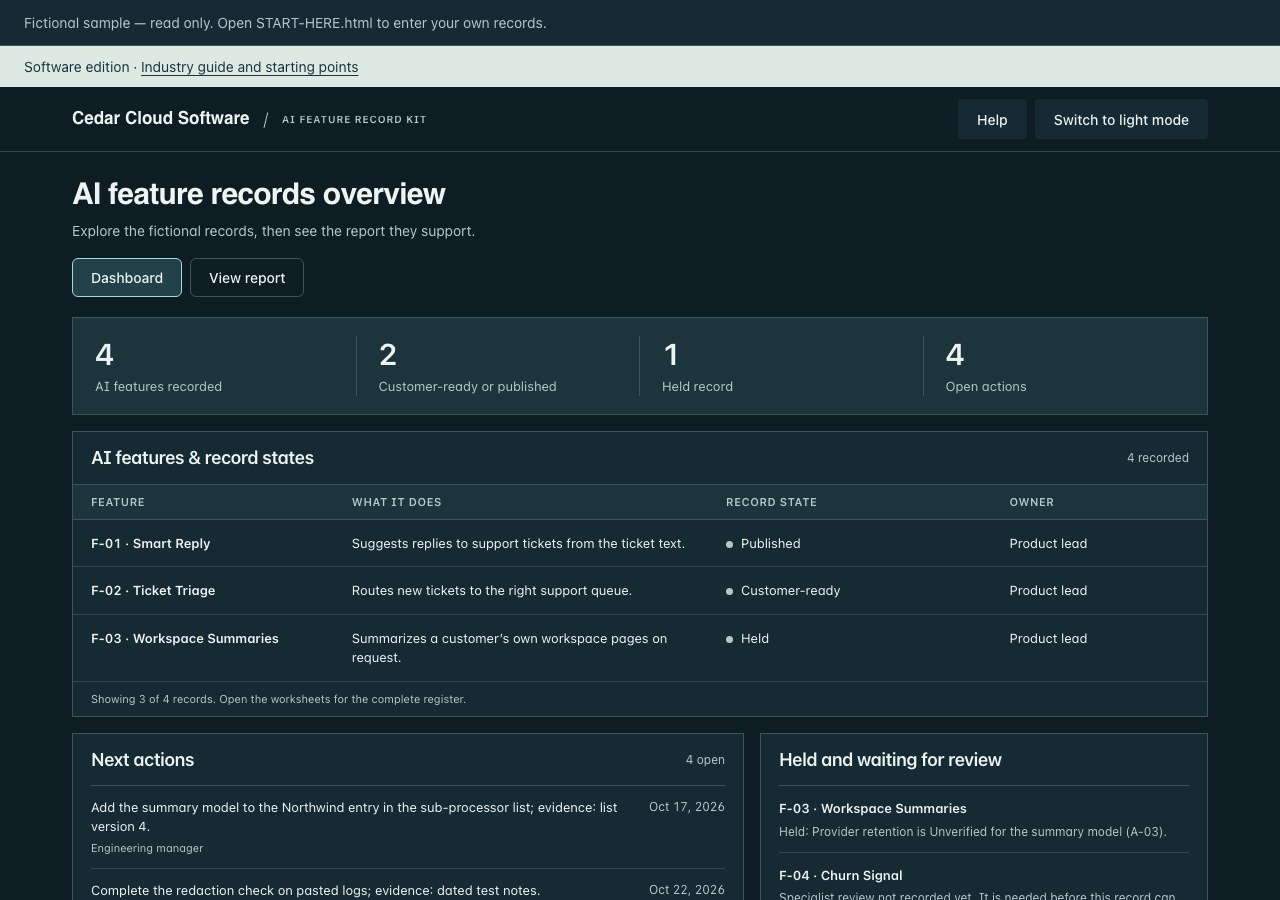The height and width of the screenshot is (900, 1280).
Task: Click the F-02 · Ticket Triage row
Action: tap(640, 591)
